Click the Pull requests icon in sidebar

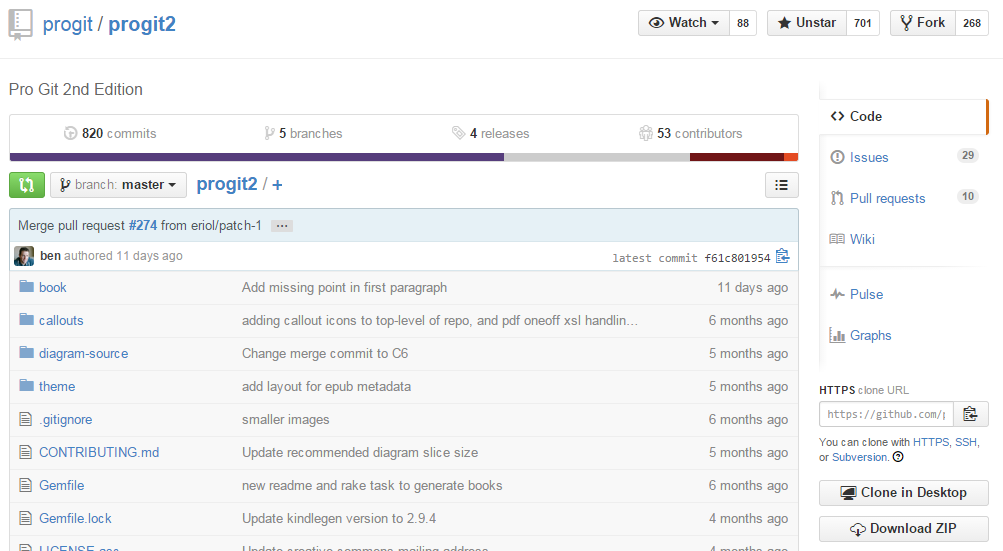pos(837,198)
